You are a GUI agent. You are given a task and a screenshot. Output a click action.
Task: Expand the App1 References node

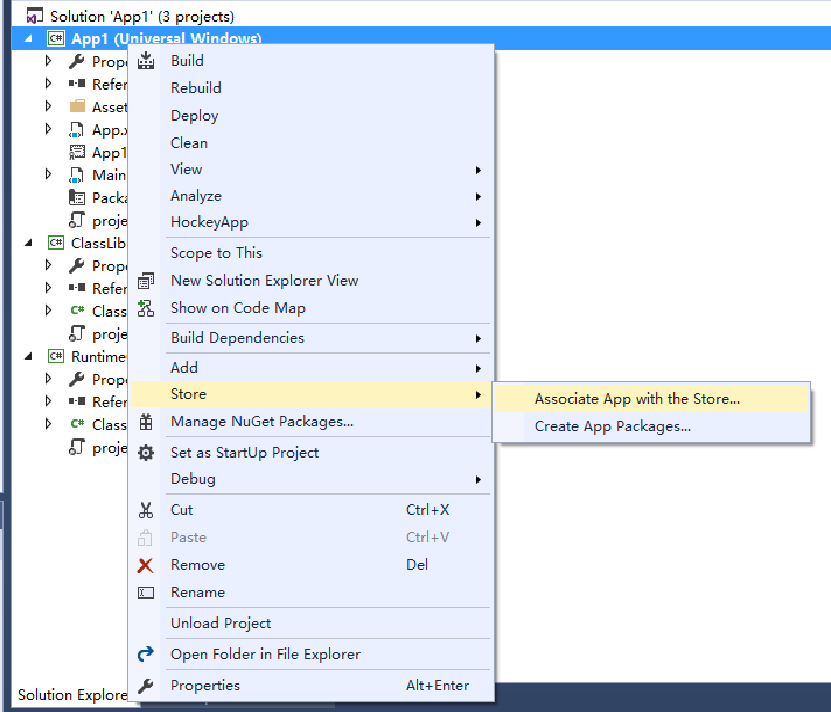point(48,84)
